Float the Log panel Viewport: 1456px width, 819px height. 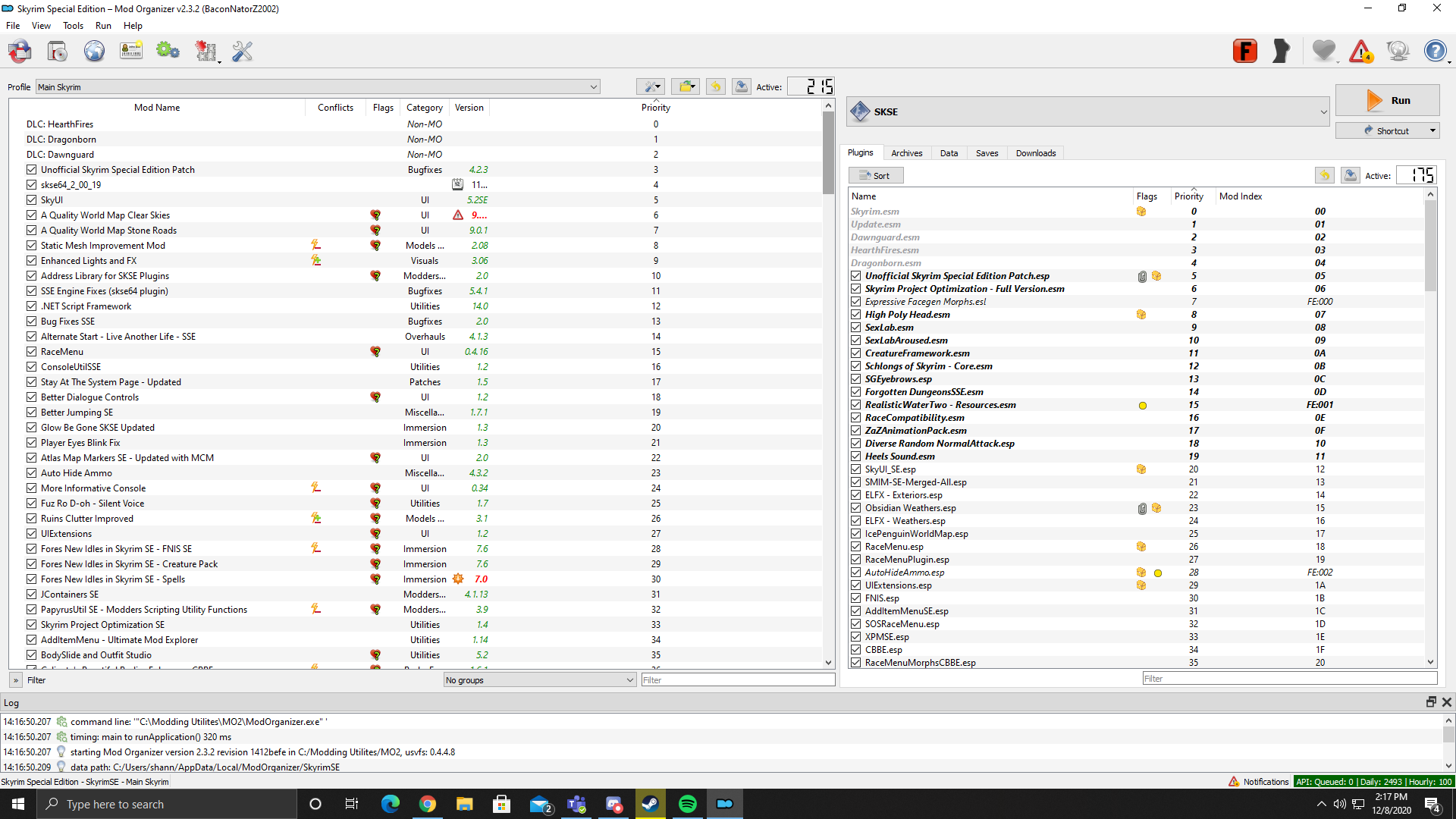coord(1431,702)
